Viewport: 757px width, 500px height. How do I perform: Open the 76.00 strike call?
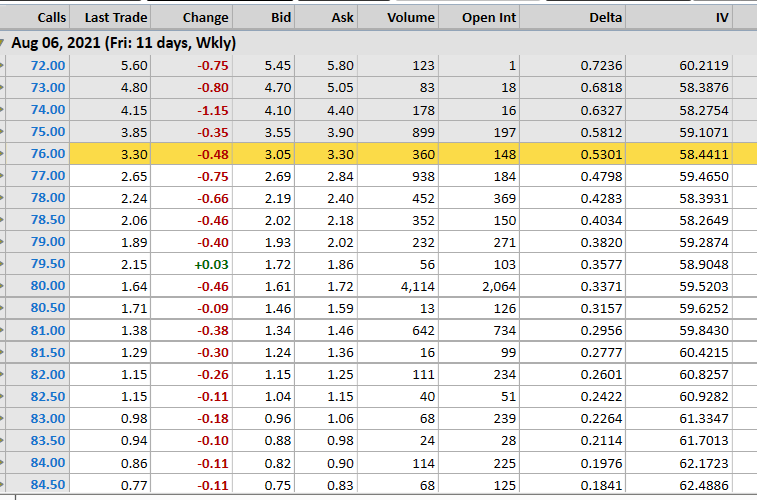pos(48,154)
